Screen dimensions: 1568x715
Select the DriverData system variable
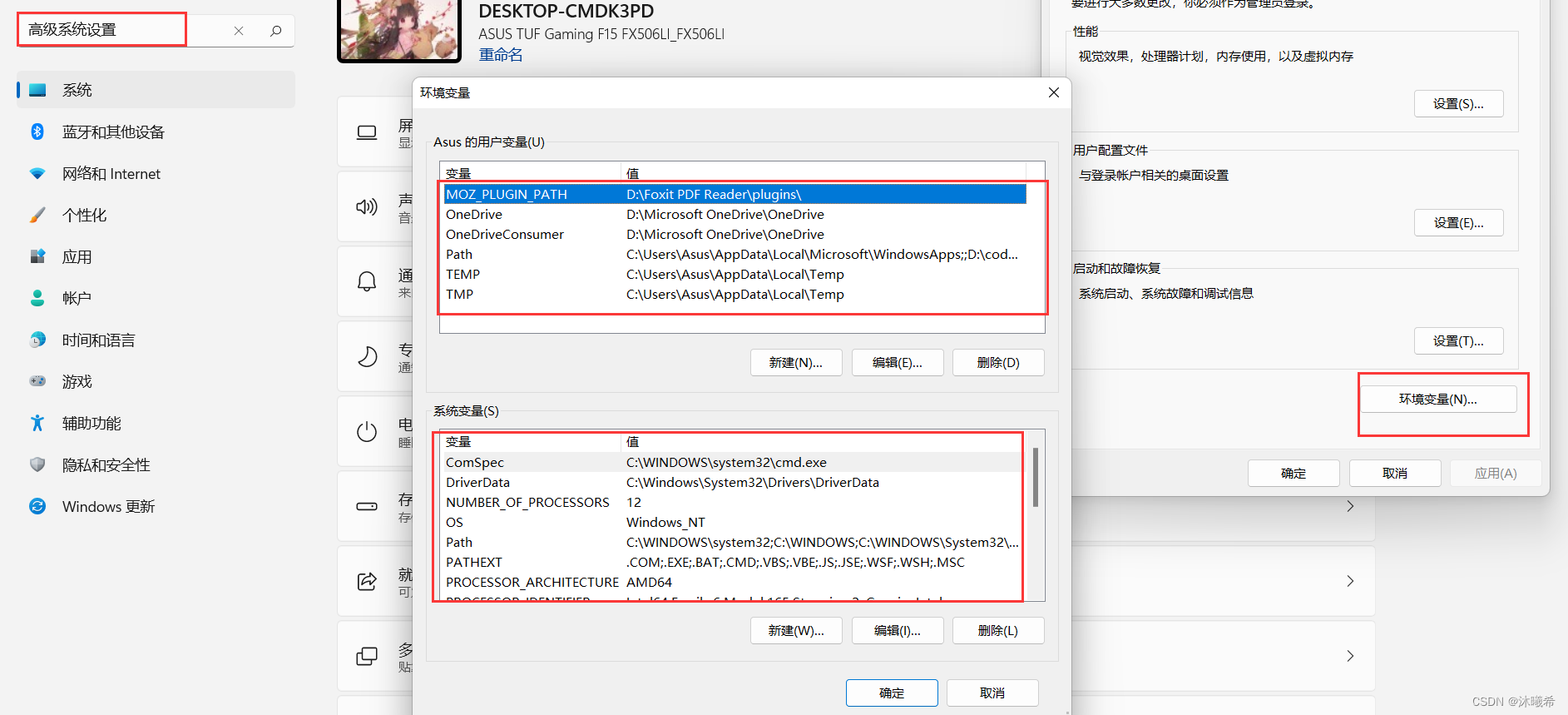coord(733,483)
